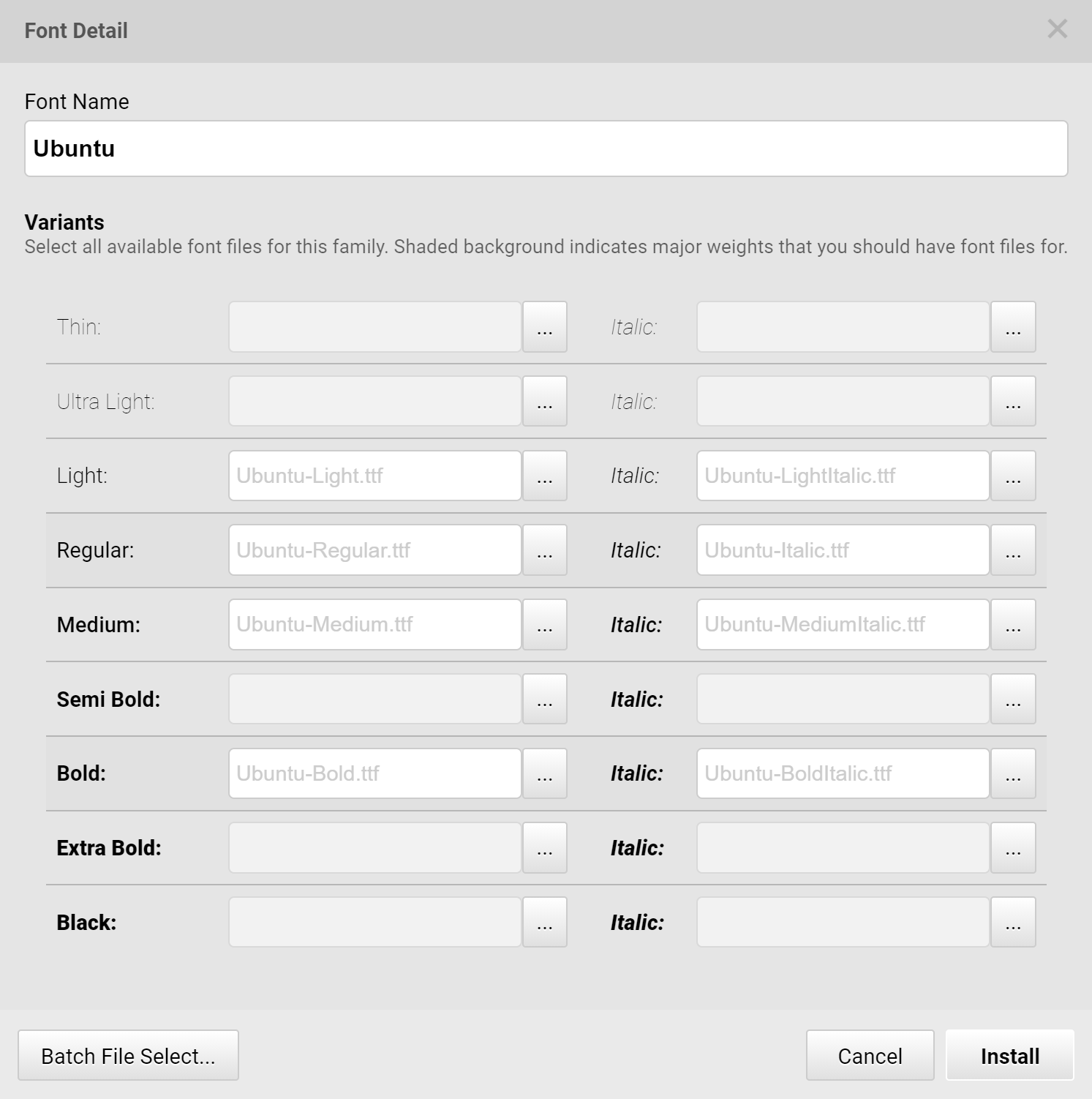Click the Ubuntu-Light.ttf field
The height and width of the screenshot is (1099, 1092).
click(x=375, y=476)
